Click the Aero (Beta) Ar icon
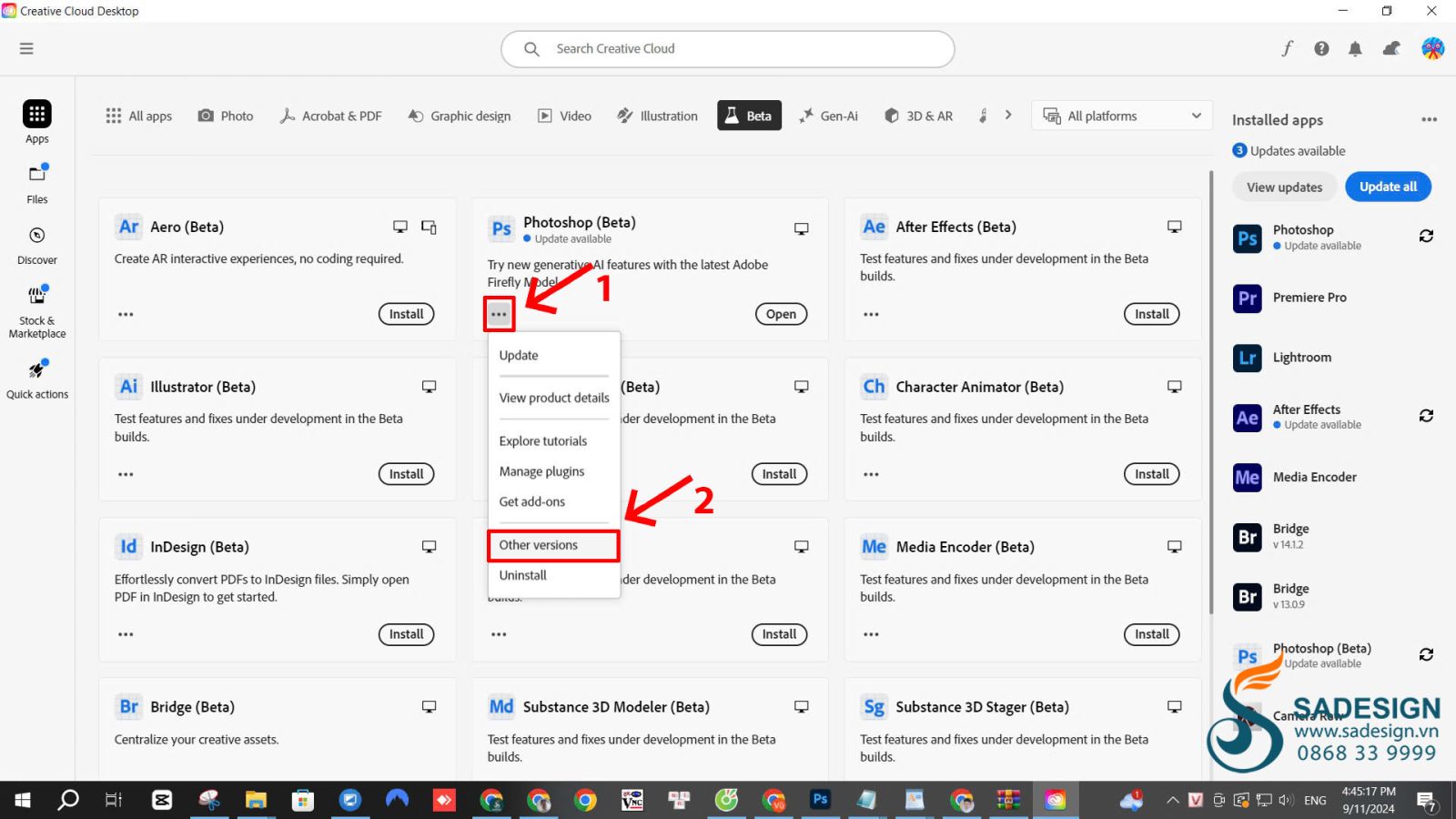Viewport: 1456px width, 819px height. click(x=129, y=227)
